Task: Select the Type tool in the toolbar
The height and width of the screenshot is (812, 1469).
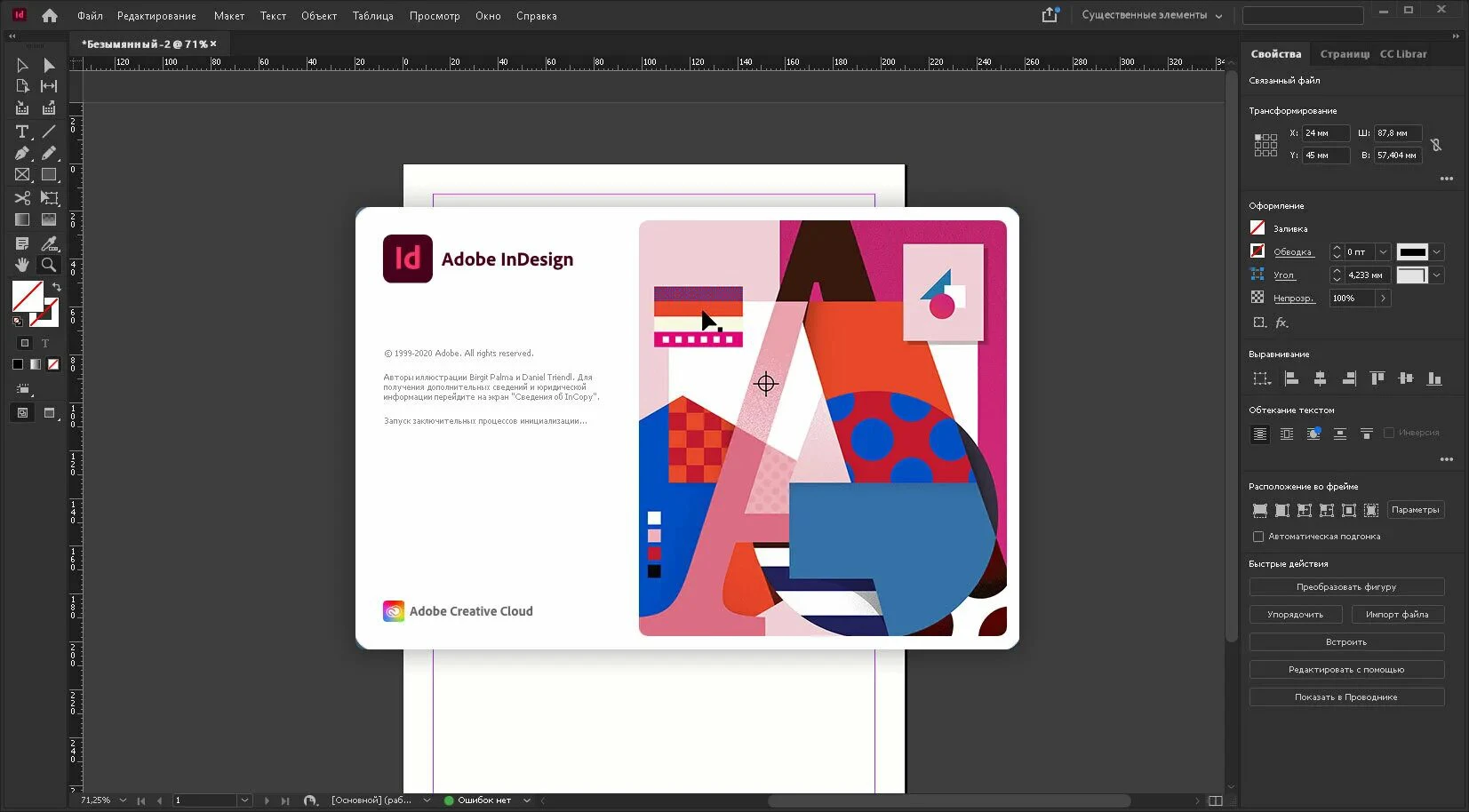Action: pyautogui.click(x=22, y=131)
